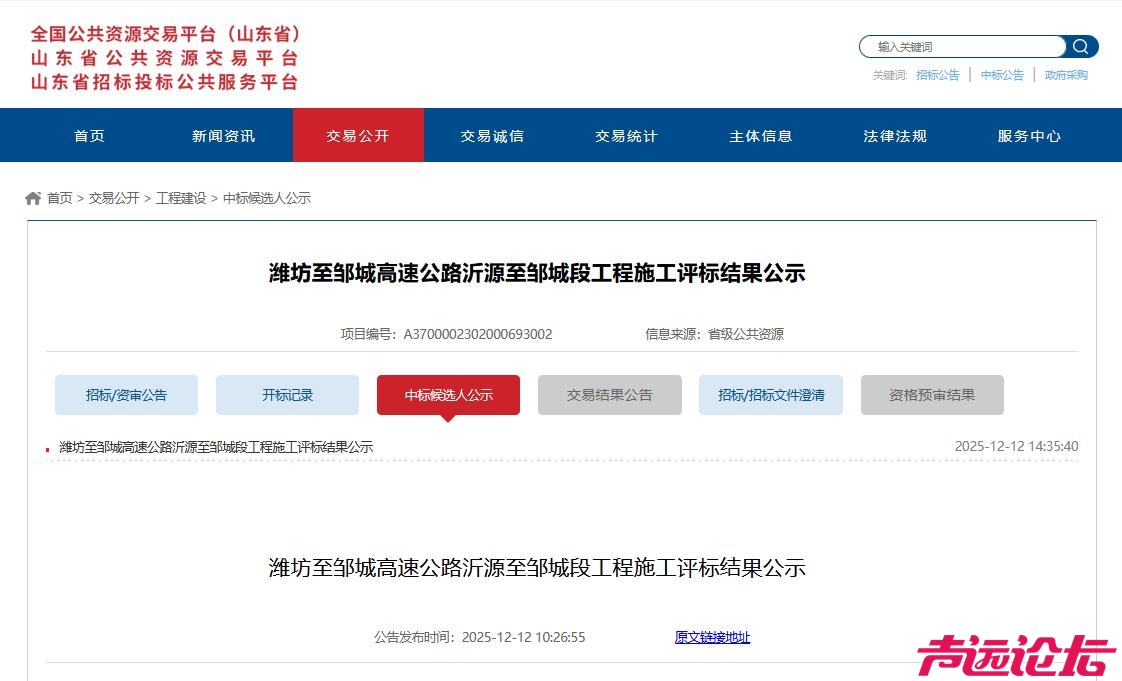Open 交易诚信 navigation item

click(492, 136)
